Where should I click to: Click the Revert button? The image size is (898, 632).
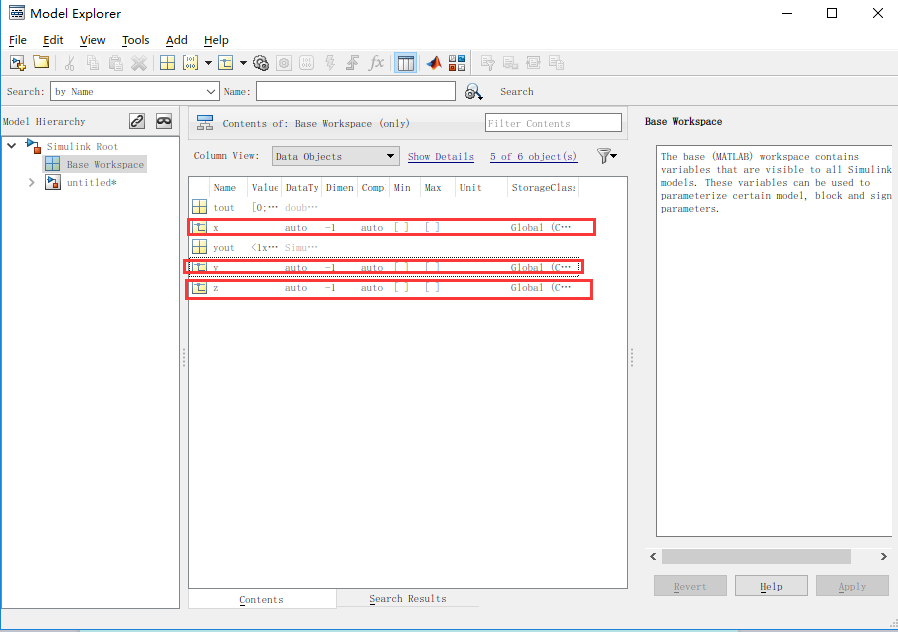(690, 586)
